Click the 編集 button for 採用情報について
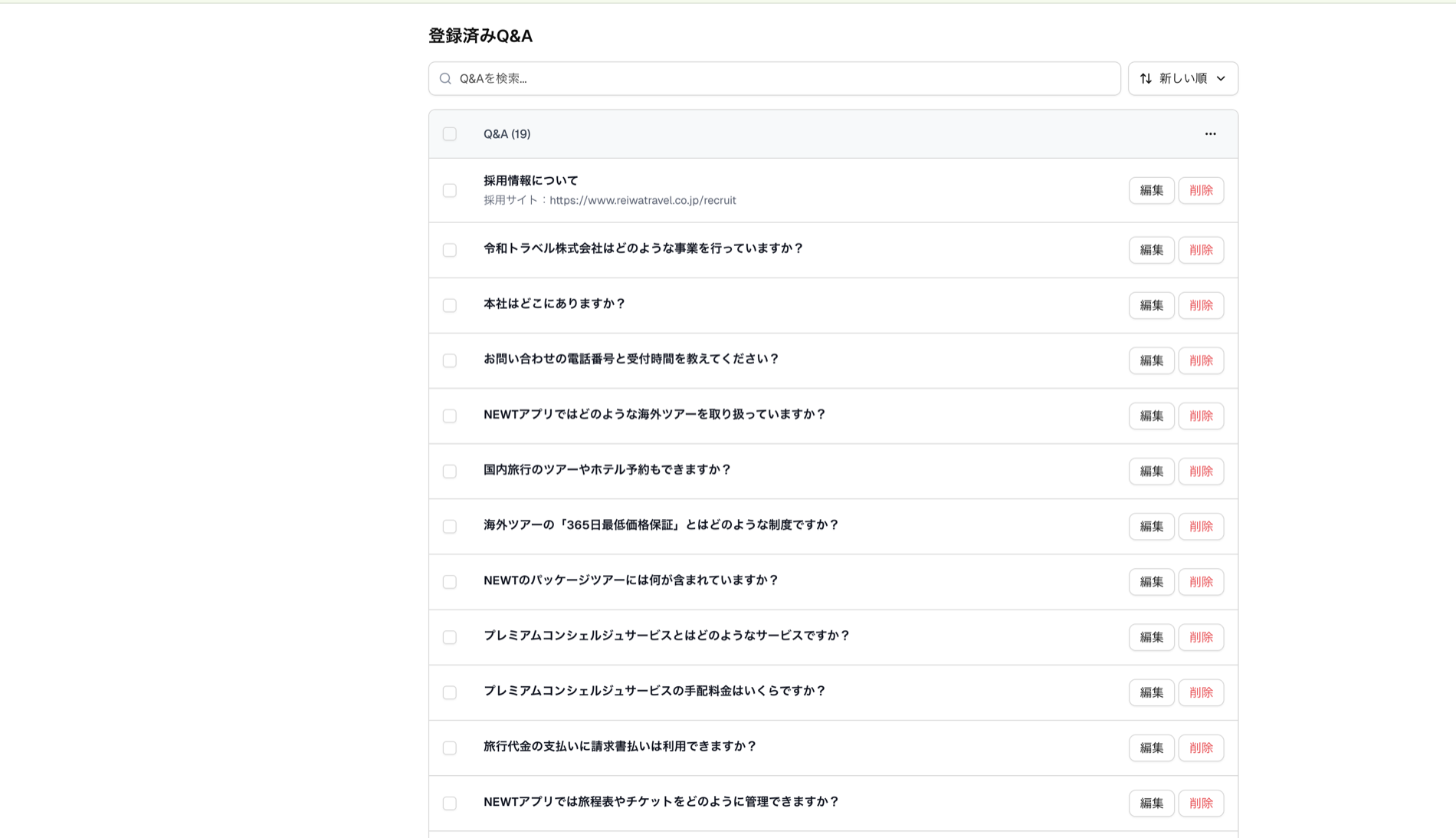 click(x=1151, y=190)
